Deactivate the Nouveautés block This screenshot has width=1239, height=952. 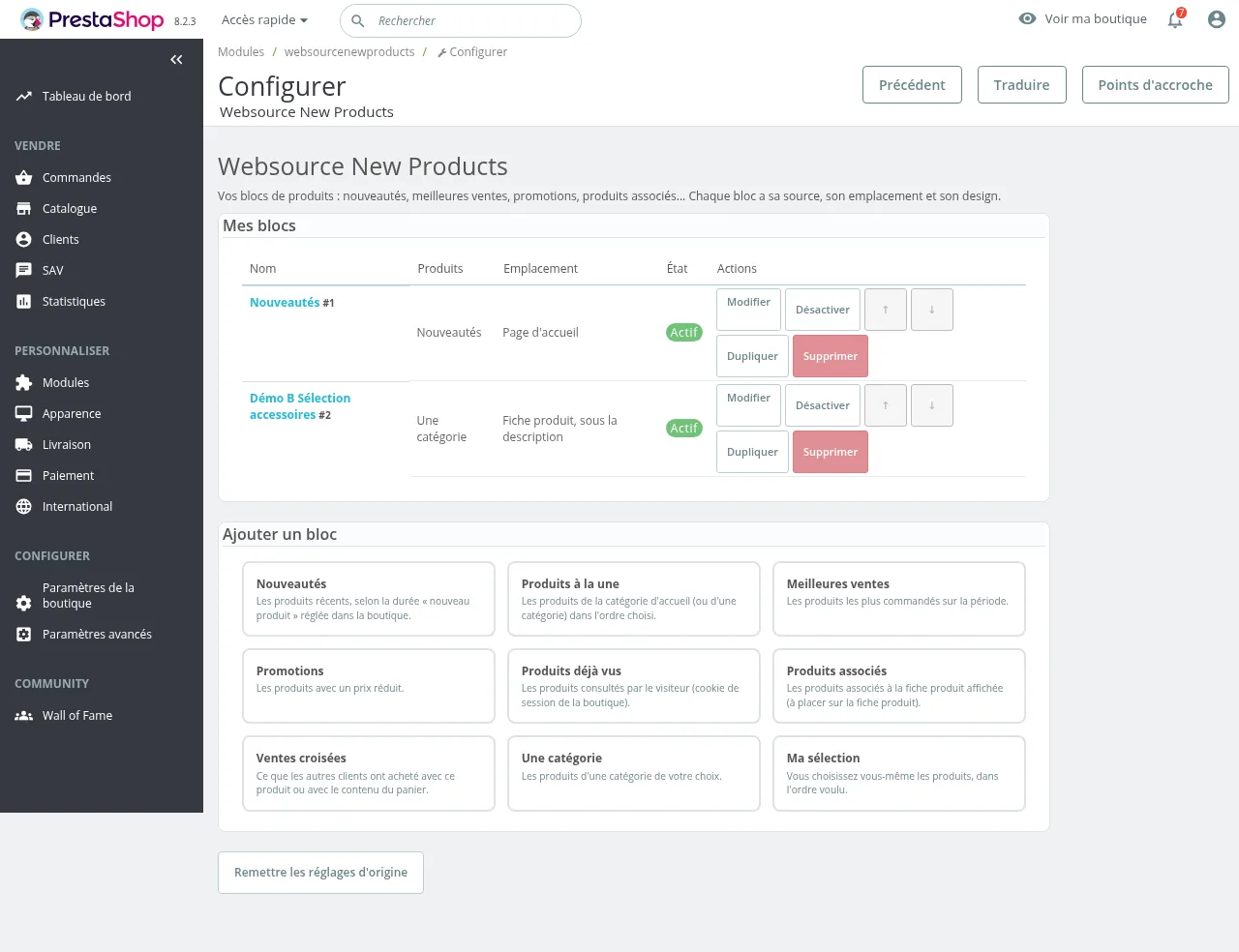(x=823, y=310)
